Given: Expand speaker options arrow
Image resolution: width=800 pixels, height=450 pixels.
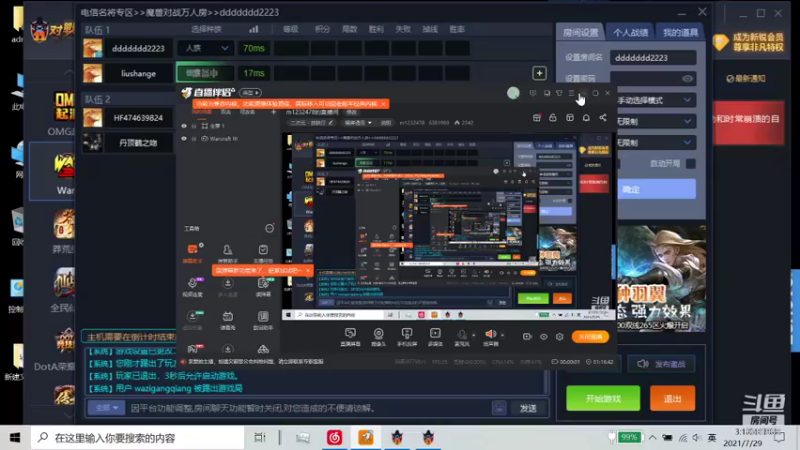Looking at the screenshot, I should tap(502, 335).
